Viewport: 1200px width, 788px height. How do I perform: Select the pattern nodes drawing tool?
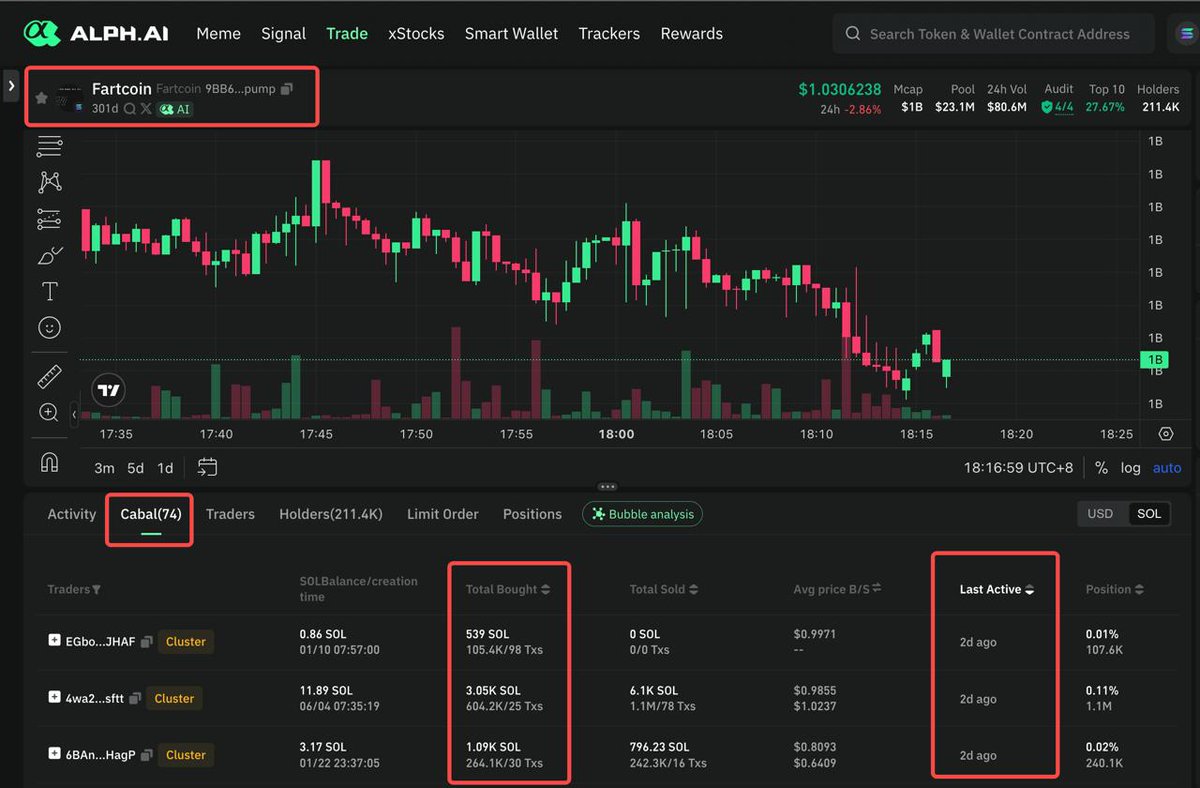(x=49, y=182)
